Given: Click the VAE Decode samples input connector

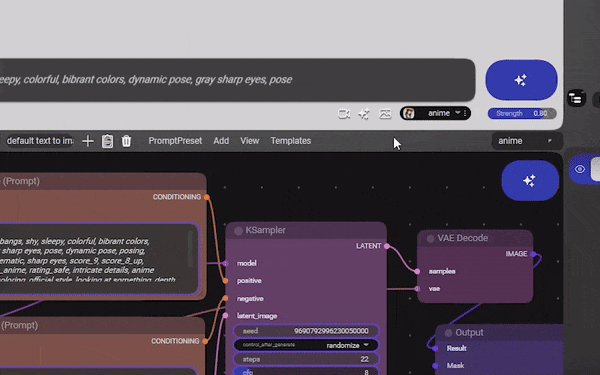Looking at the screenshot, I should pos(417,271).
